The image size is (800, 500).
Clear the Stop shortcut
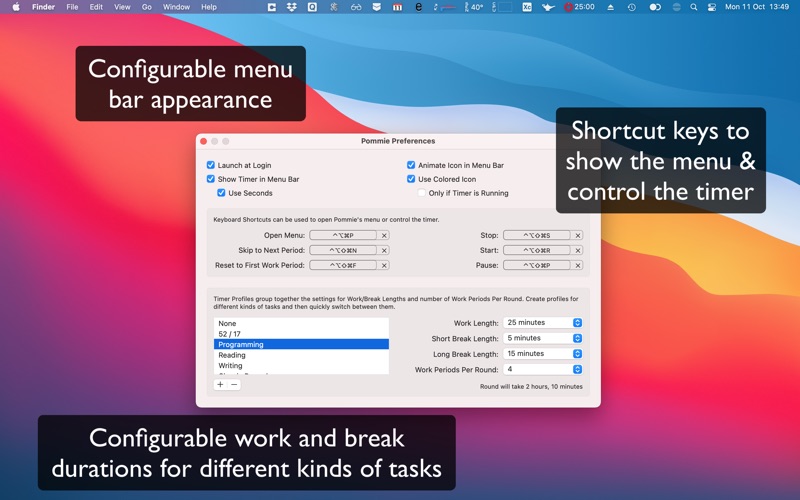click(578, 235)
